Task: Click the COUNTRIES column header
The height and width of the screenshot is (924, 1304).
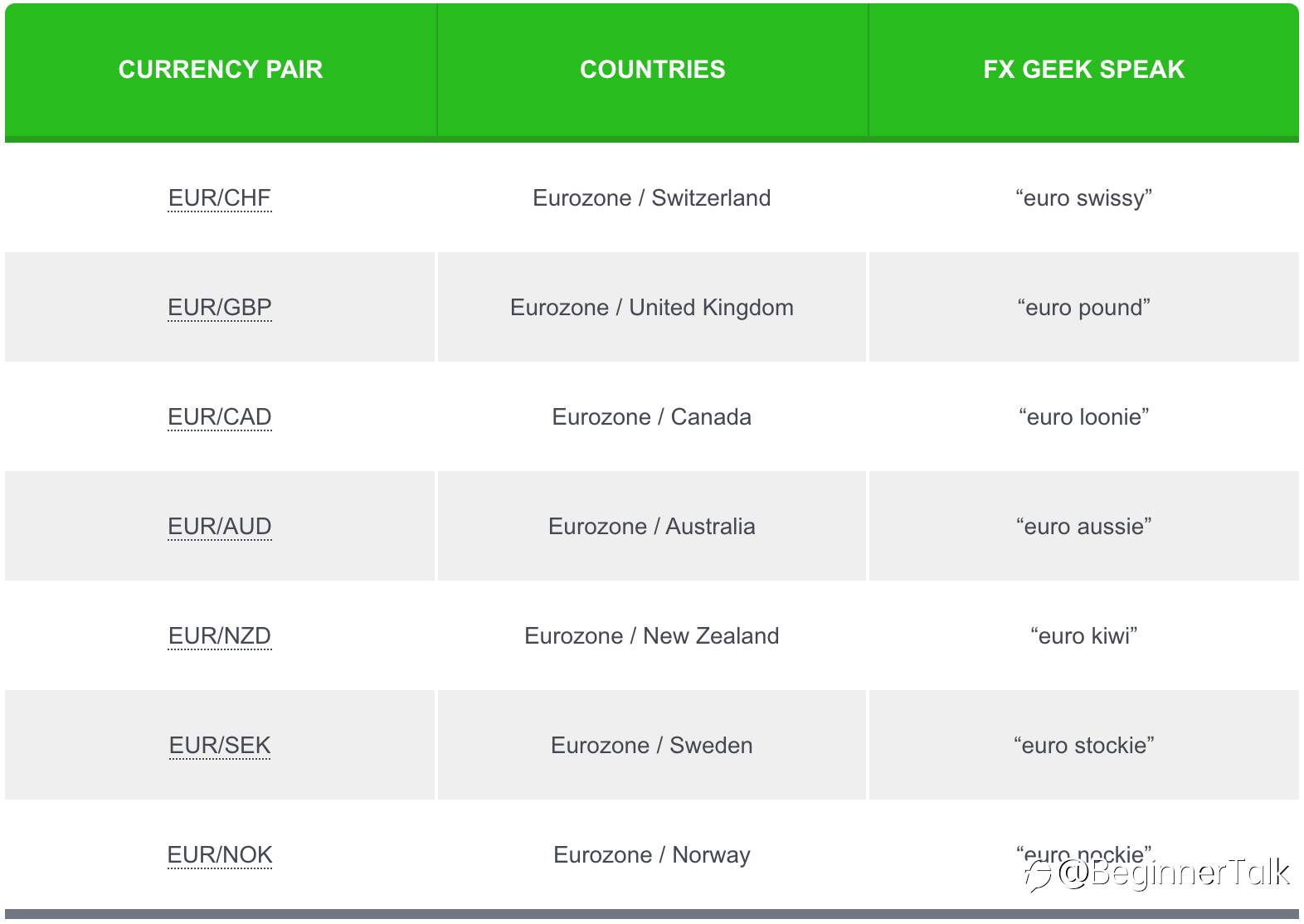Action: pyautogui.click(x=653, y=70)
